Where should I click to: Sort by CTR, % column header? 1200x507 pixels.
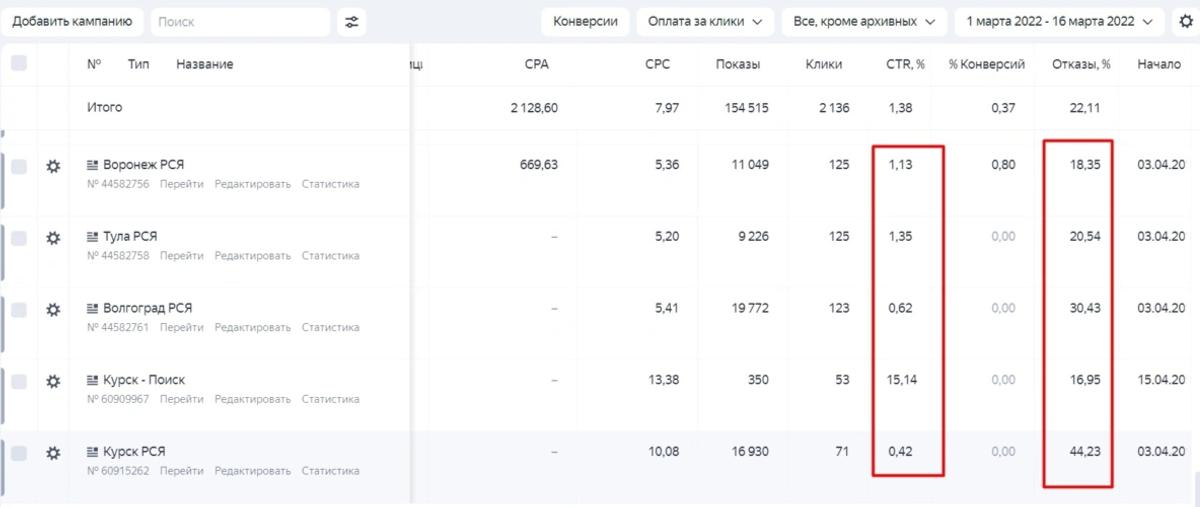(905, 64)
